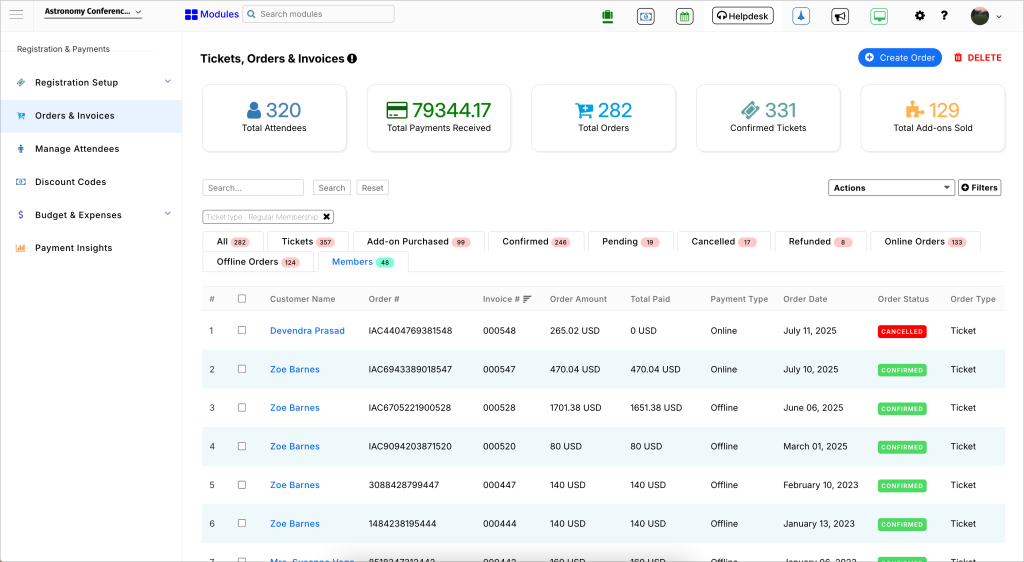The width and height of the screenshot is (1024, 562).
Task: Check the checkbox for invoice 000520
Action: 242,446
